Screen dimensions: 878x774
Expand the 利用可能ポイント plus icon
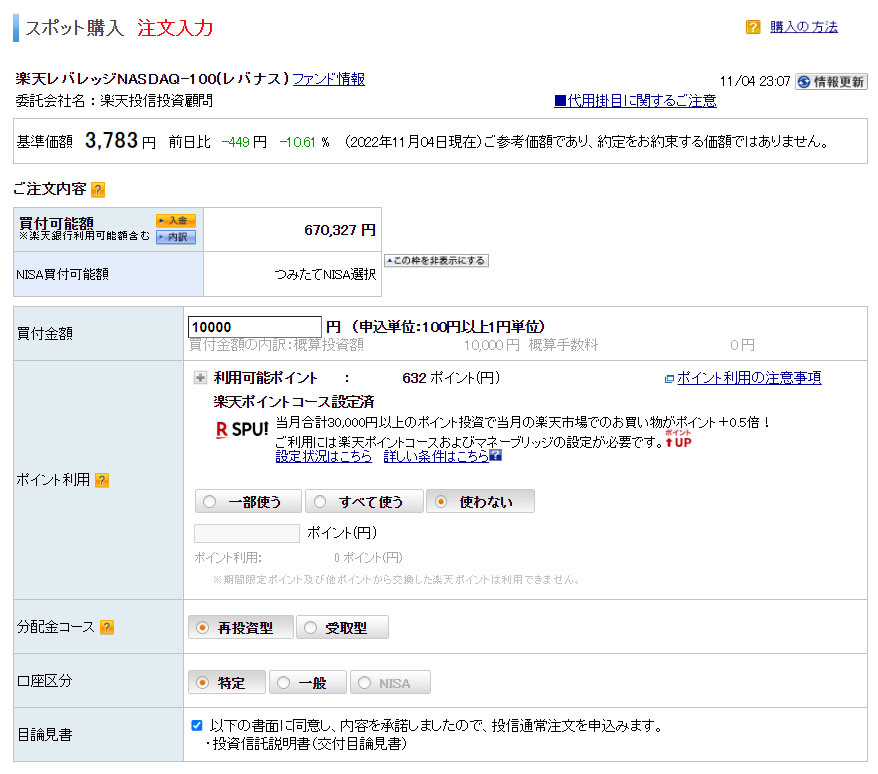[200, 378]
